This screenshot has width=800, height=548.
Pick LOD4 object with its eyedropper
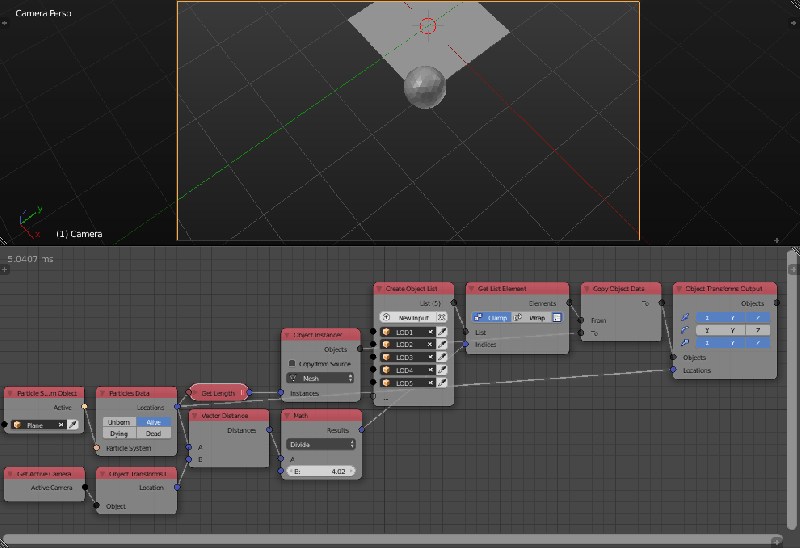(x=442, y=370)
